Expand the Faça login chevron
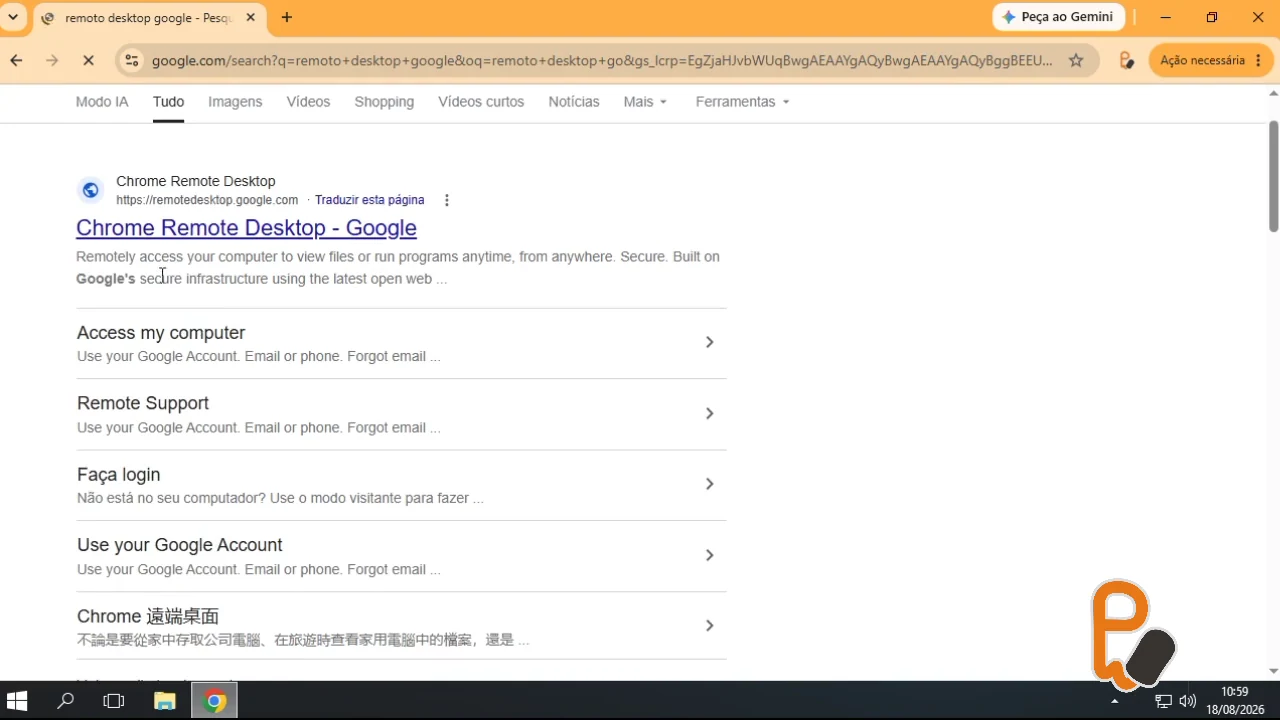Screen dimensions: 1280x720 click(x=709, y=484)
